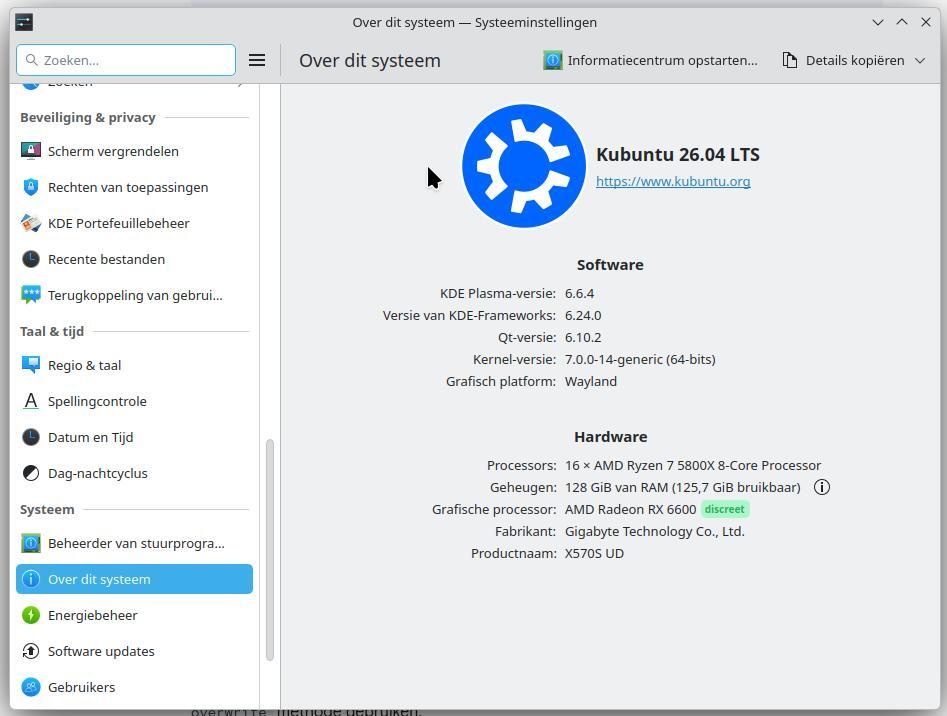
Task: Click the Informatiecentrum icon in the toolbar
Action: pyautogui.click(x=553, y=60)
